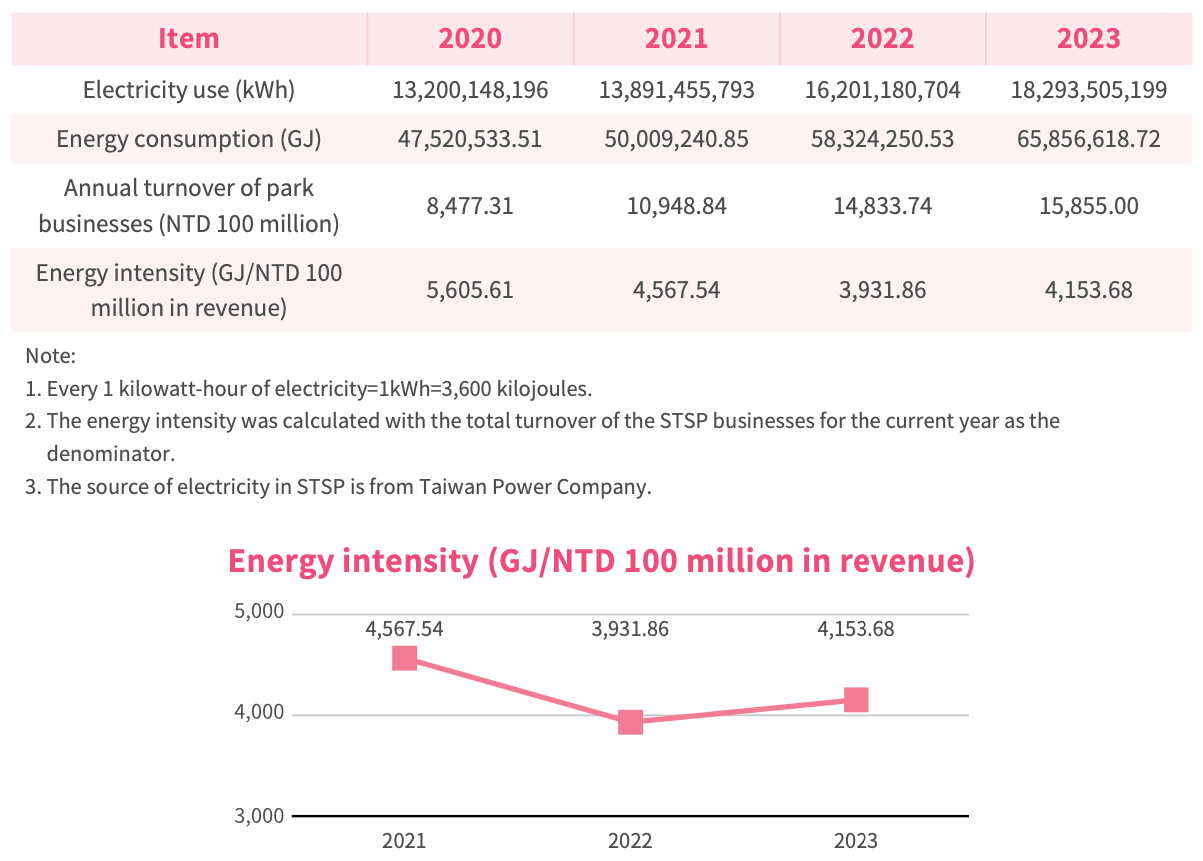Click the 2022 turnover value 14,833.74
Screen dimensions: 1203x861
point(883,207)
